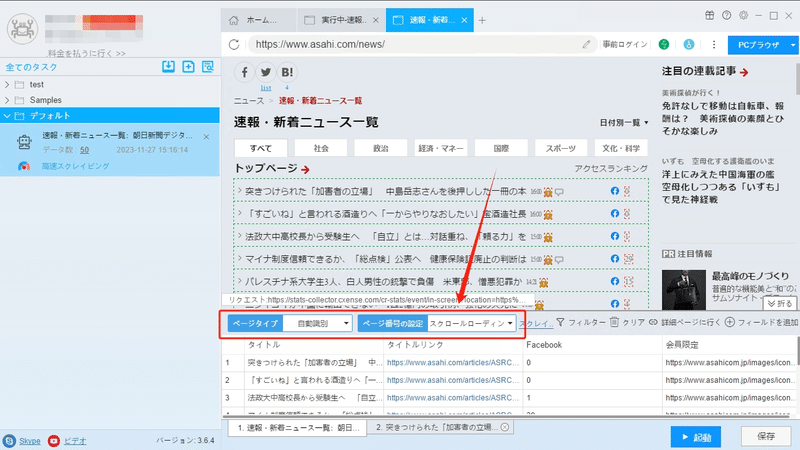800x450 pixels.
Task: Click the import task icon in sidebar header
Action: tap(168, 66)
